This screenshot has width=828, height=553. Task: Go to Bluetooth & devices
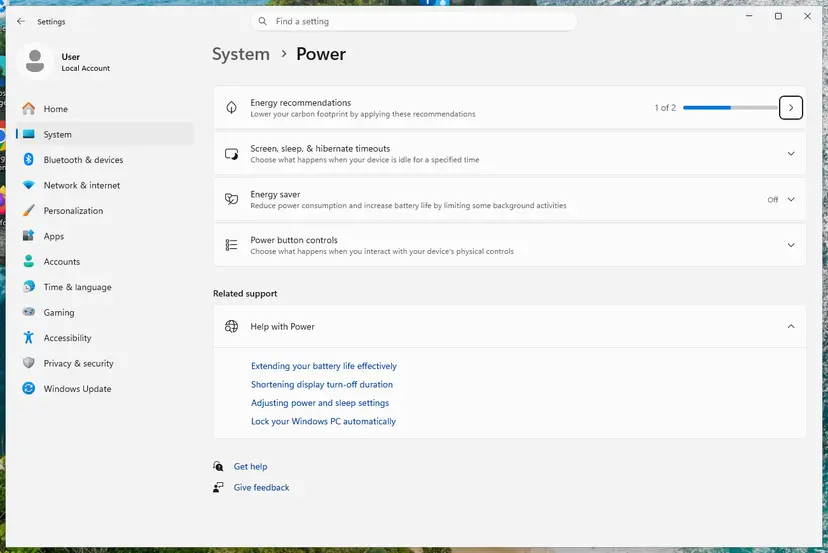[x=105, y=160]
